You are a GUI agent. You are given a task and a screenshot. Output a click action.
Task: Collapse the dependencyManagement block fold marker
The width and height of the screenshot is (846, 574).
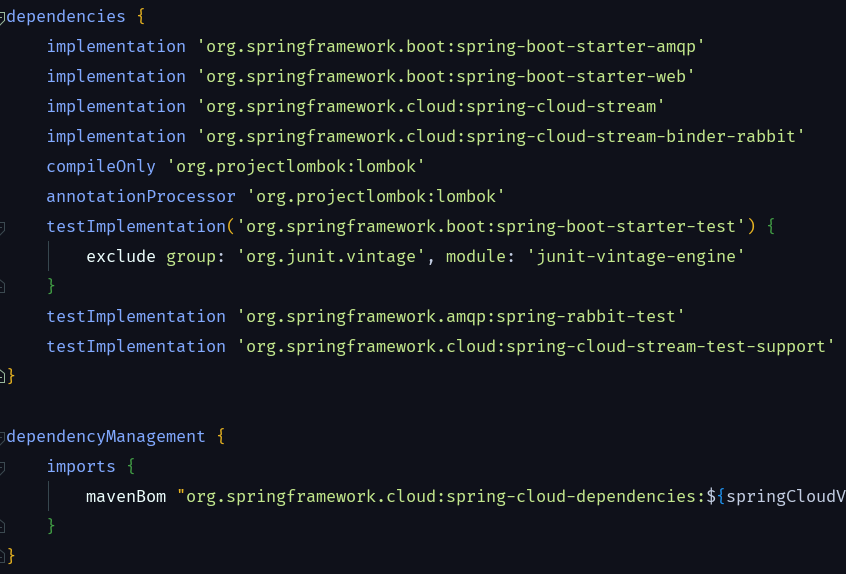pyautogui.click(x=2, y=437)
